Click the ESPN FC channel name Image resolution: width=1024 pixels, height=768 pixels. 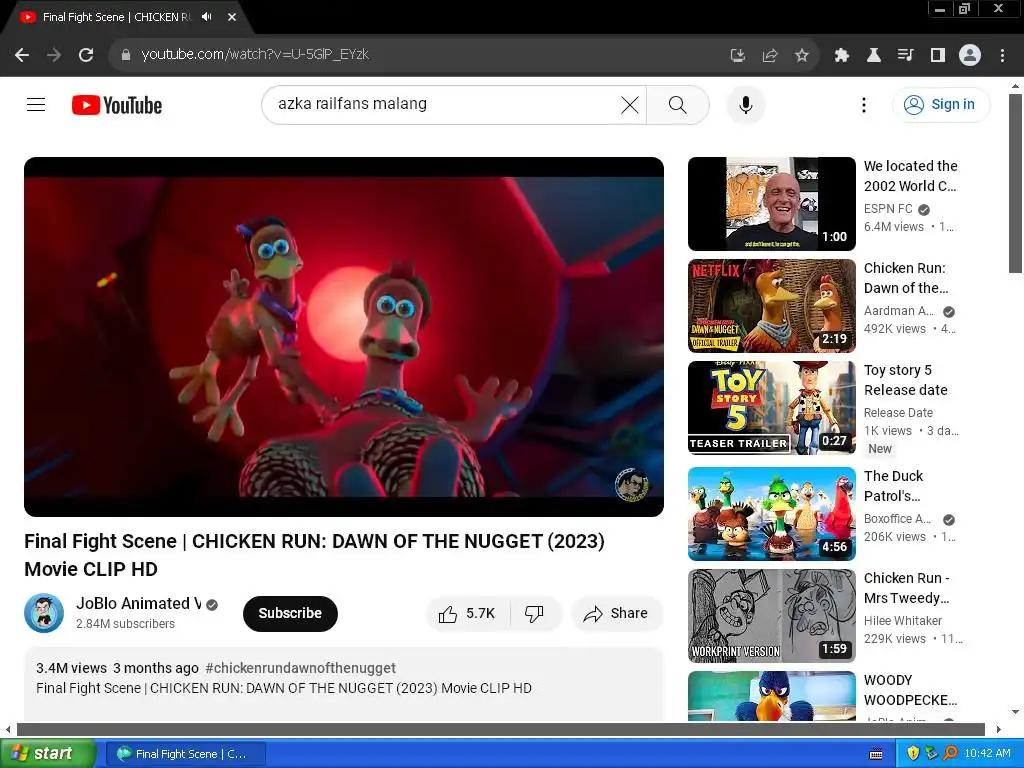pos(888,209)
